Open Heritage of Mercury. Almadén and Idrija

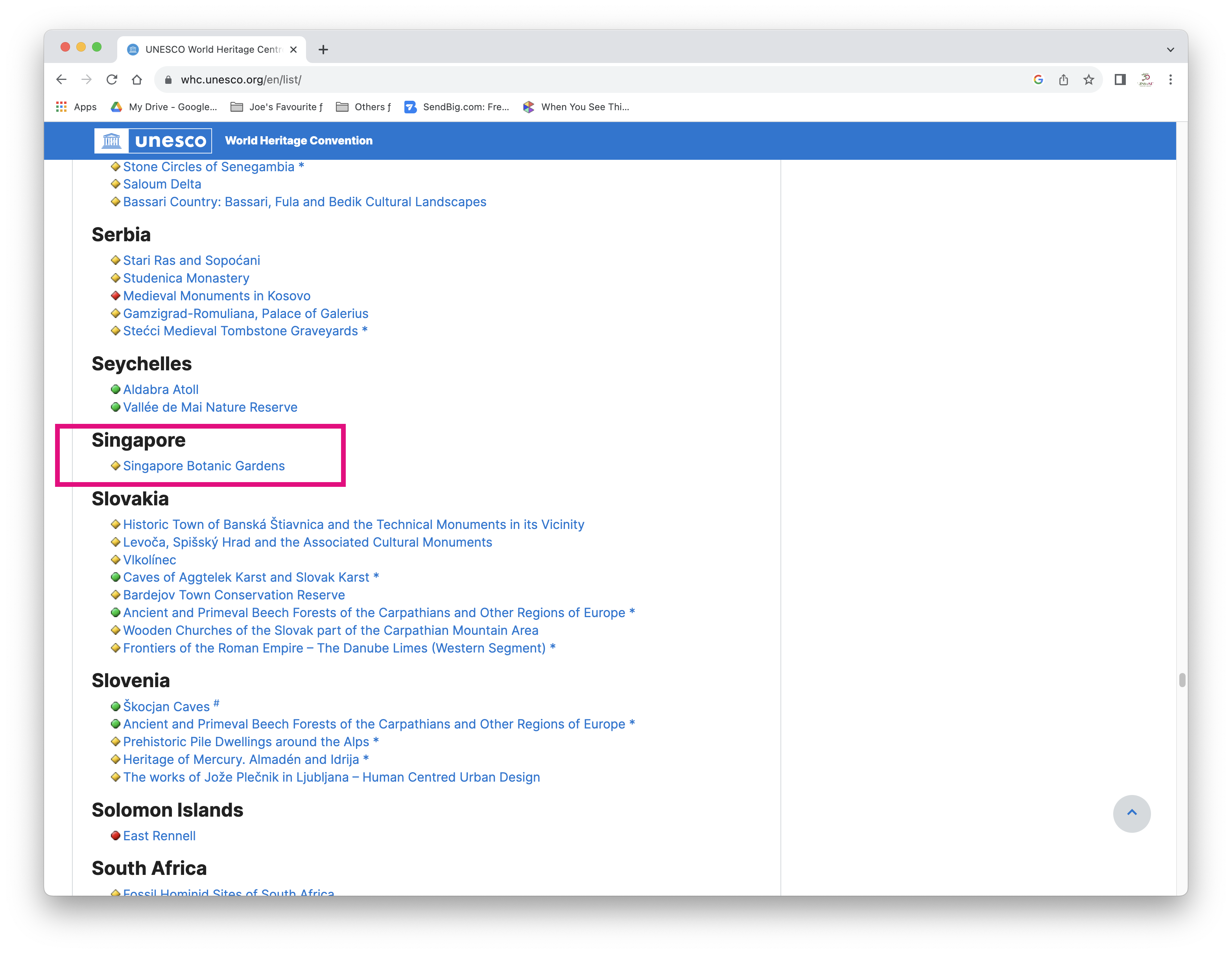[246, 759]
